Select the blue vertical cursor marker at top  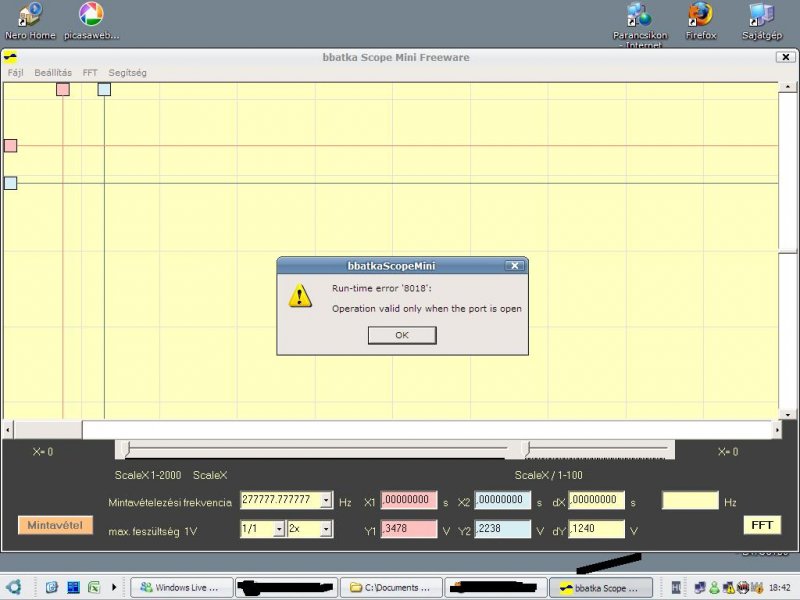click(104, 90)
